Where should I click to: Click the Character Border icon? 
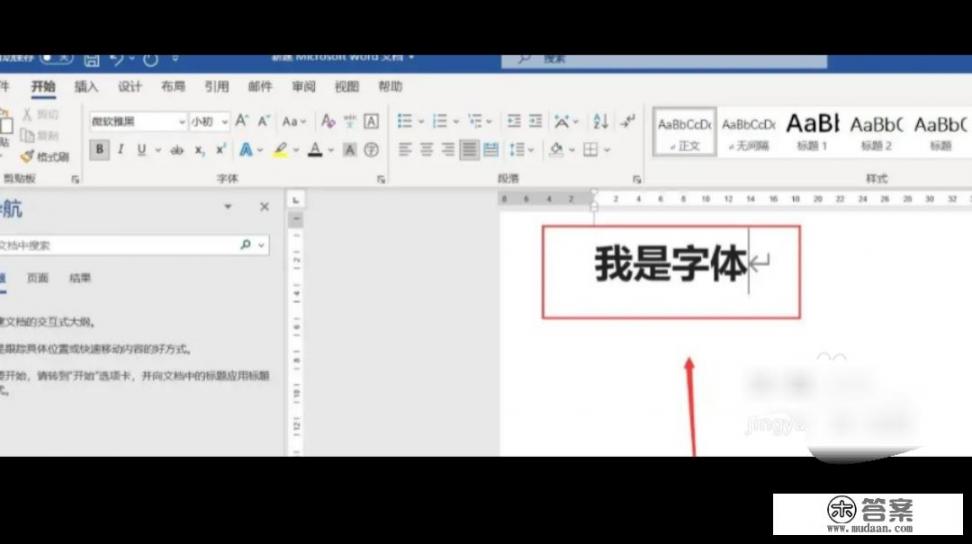(x=371, y=121)
